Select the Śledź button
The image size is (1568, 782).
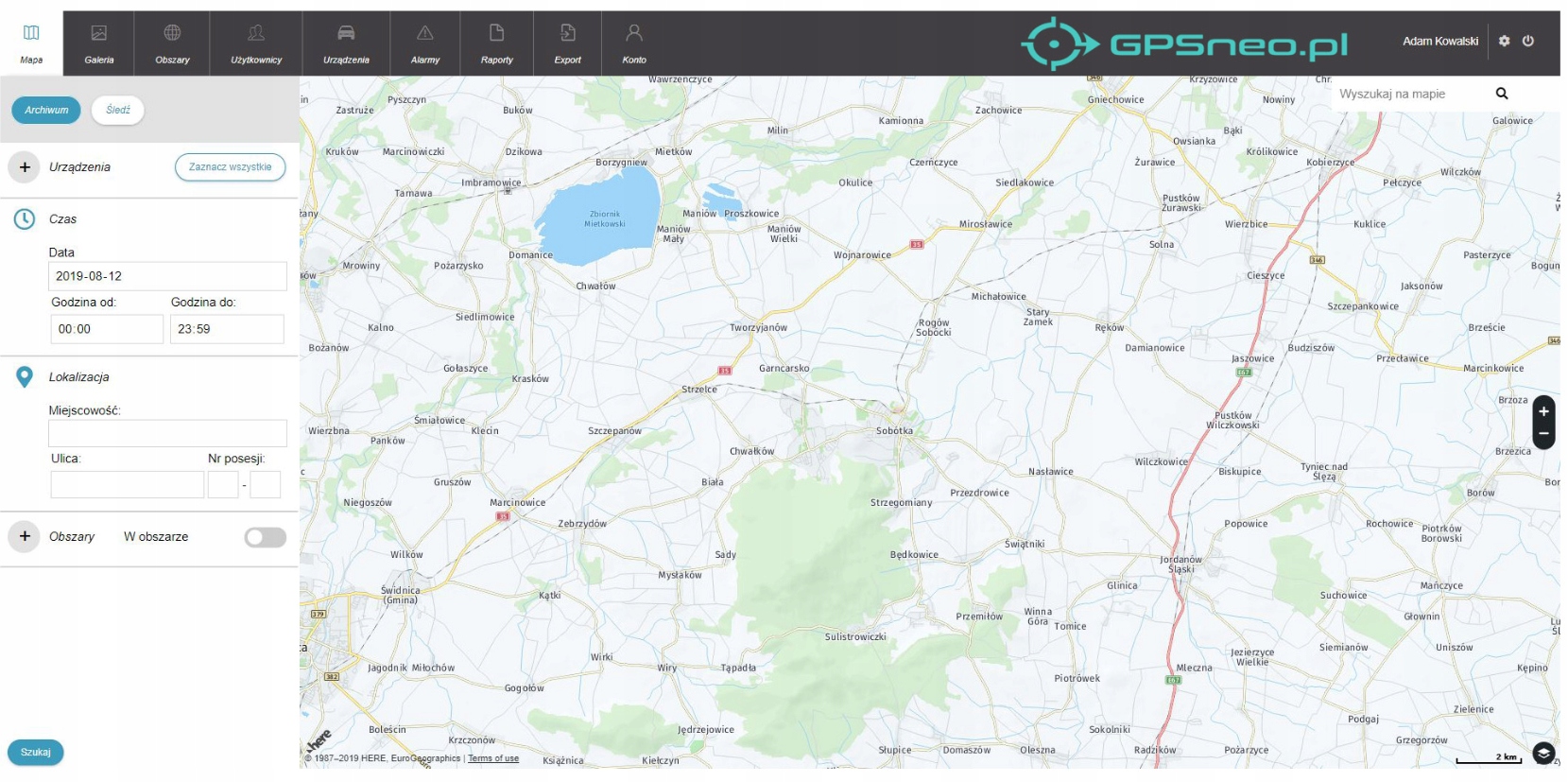click(x=118, y=111)
